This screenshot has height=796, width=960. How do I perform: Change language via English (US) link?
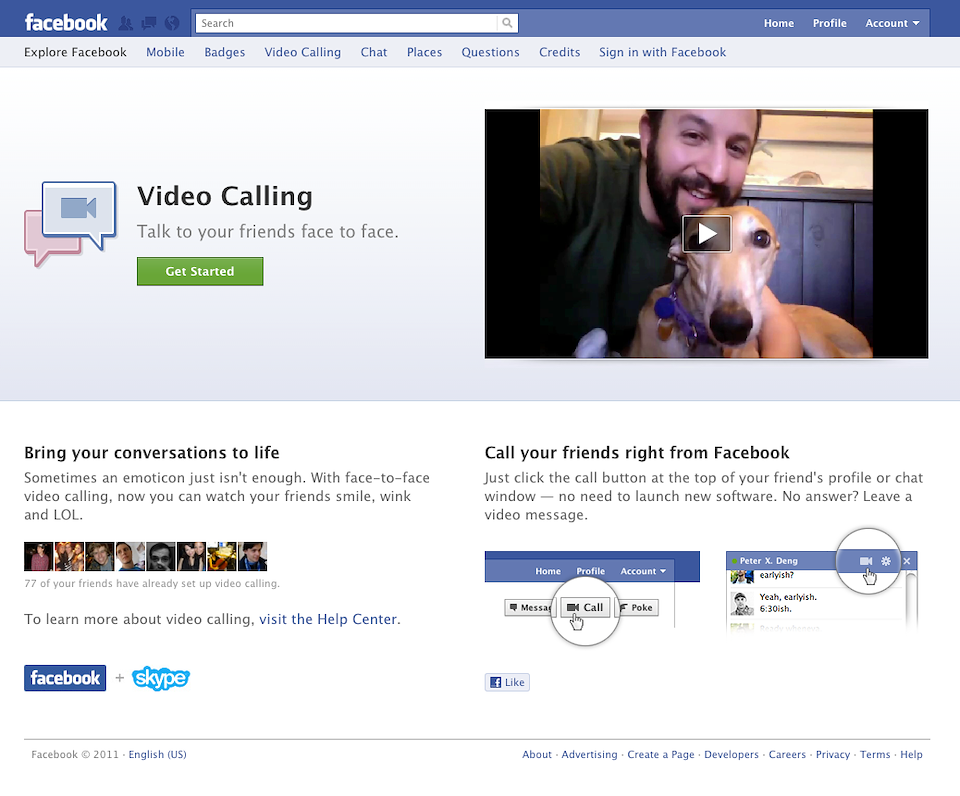(x=157, y=754)
